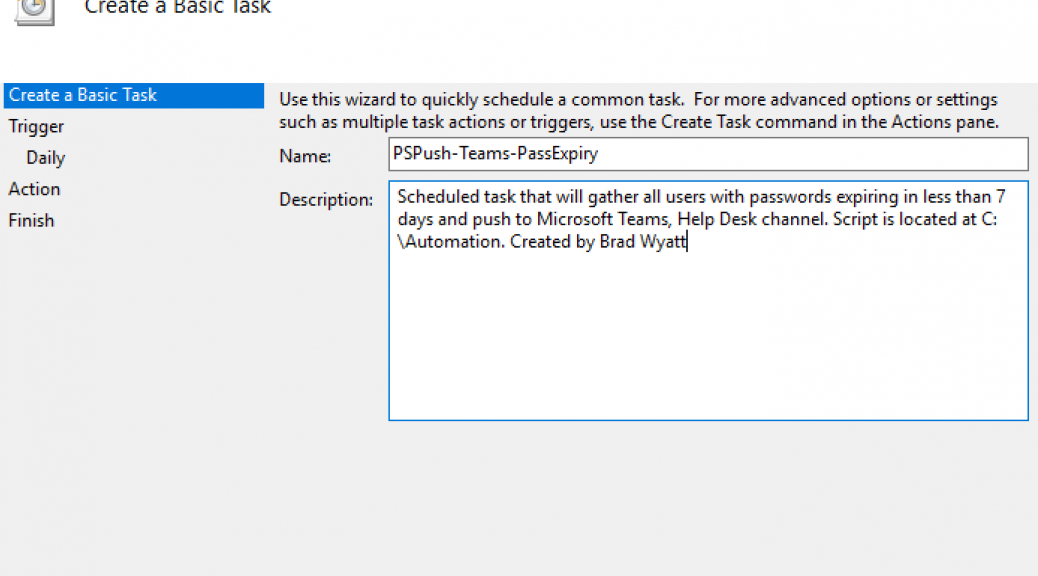Go to the Trigger wizard step
The width and height of the screenshot is (1038, 576).
[x=36, y=126]
